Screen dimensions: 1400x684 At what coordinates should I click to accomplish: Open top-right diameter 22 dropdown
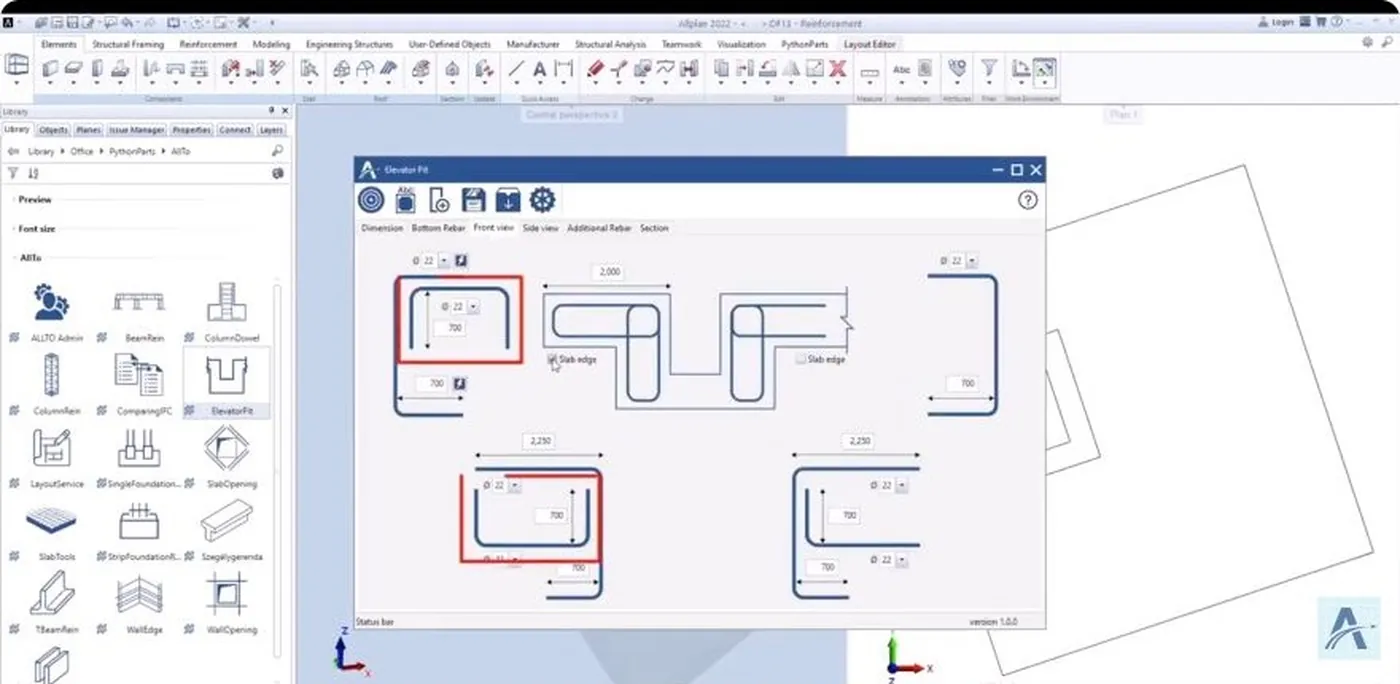(972, 260)
